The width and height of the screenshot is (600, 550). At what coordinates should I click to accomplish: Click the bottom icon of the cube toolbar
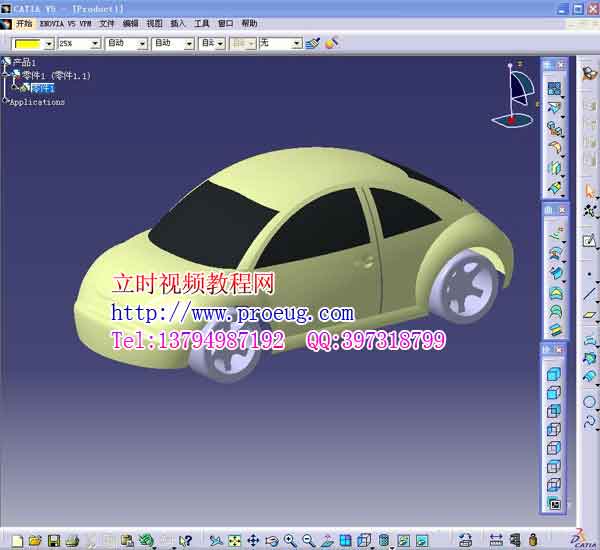click(554, 504)
